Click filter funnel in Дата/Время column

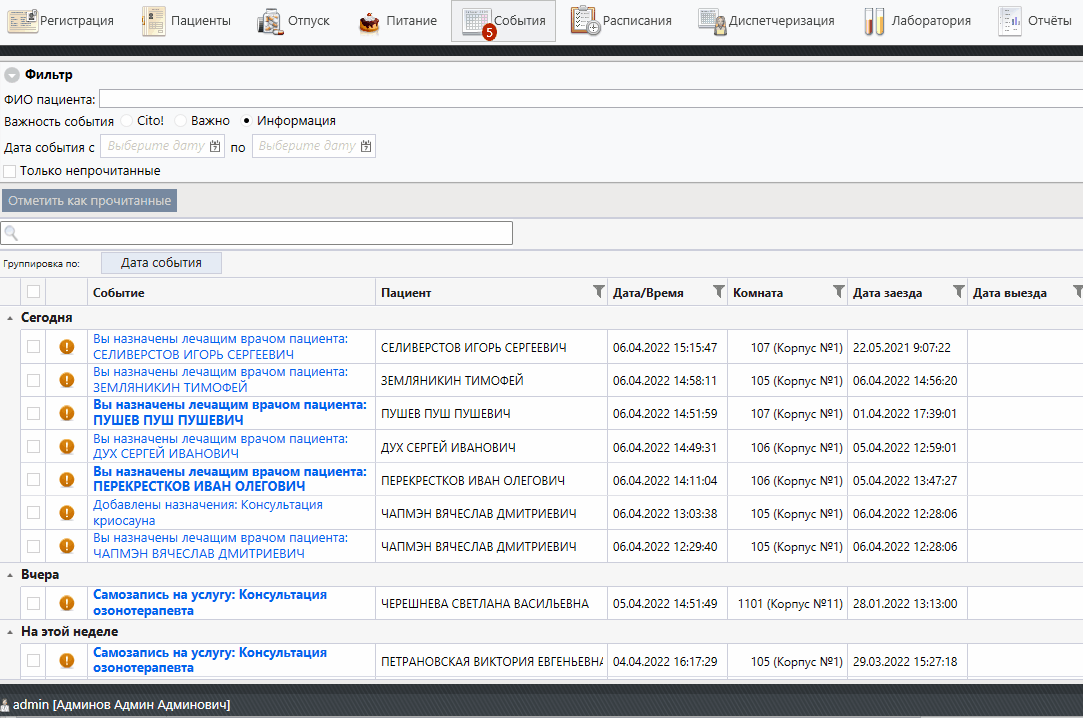pos(718,292)
